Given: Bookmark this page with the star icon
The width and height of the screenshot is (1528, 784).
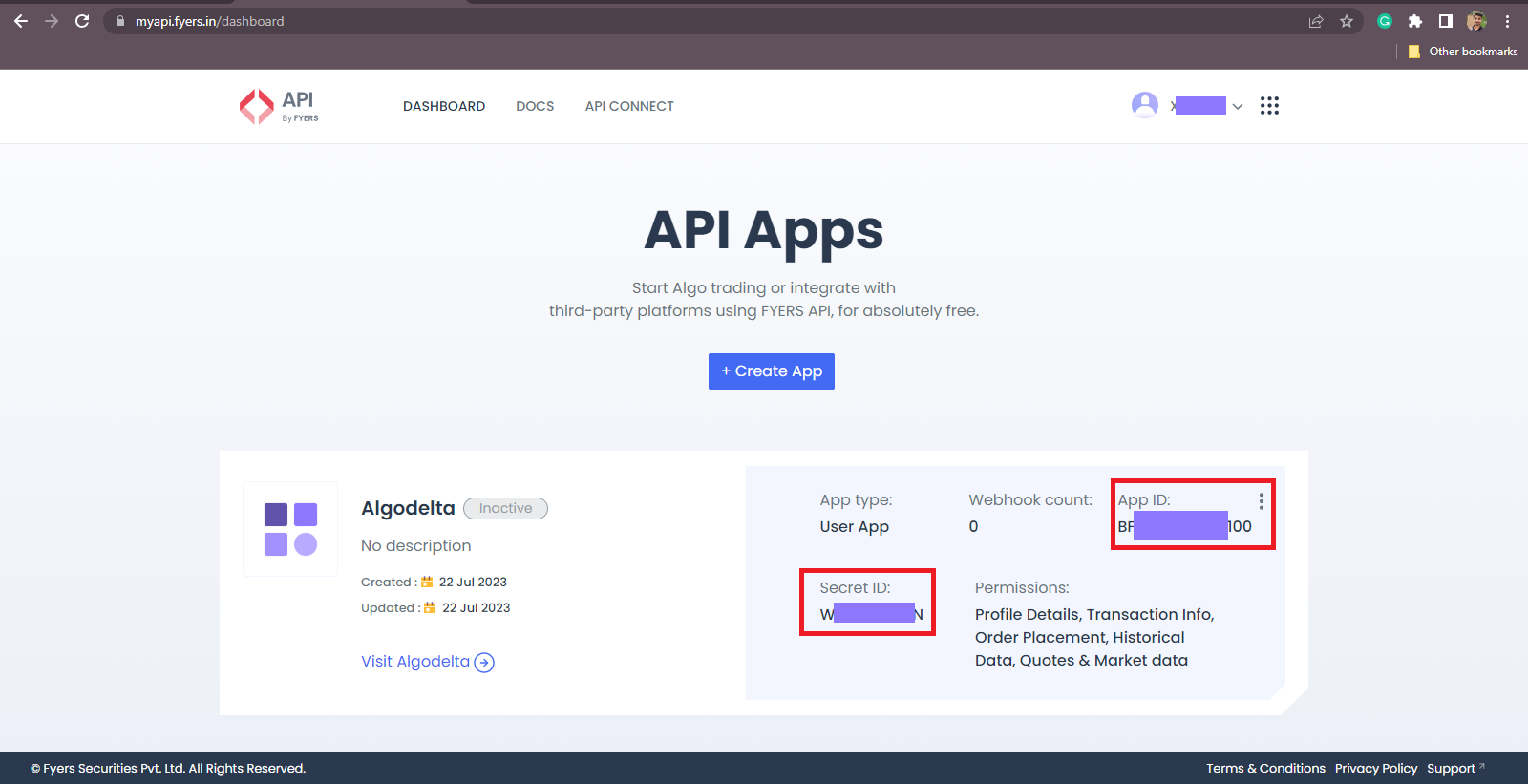Looking at the screenshot, I should 1347,21.
